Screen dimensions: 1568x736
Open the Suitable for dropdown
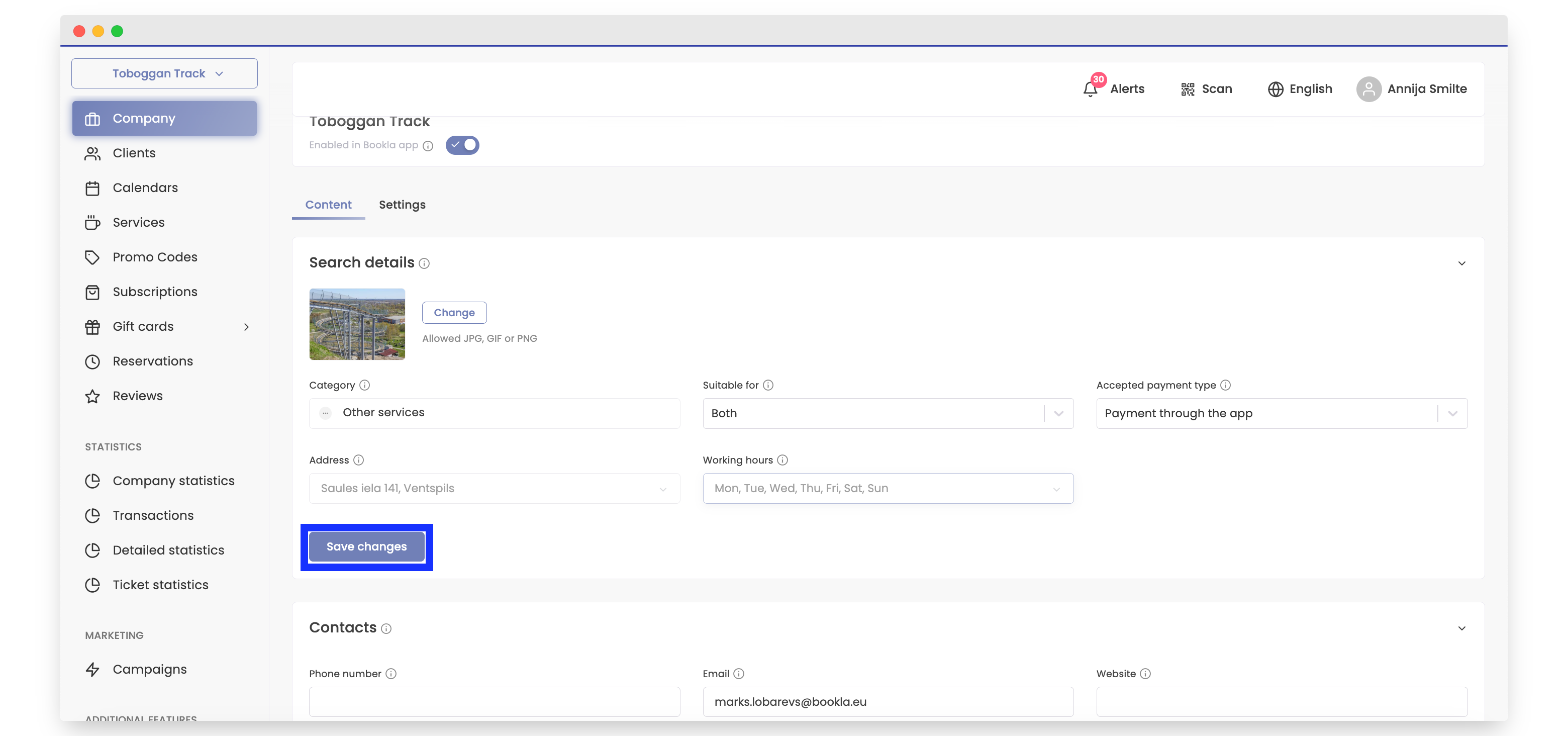click(888, 413)
